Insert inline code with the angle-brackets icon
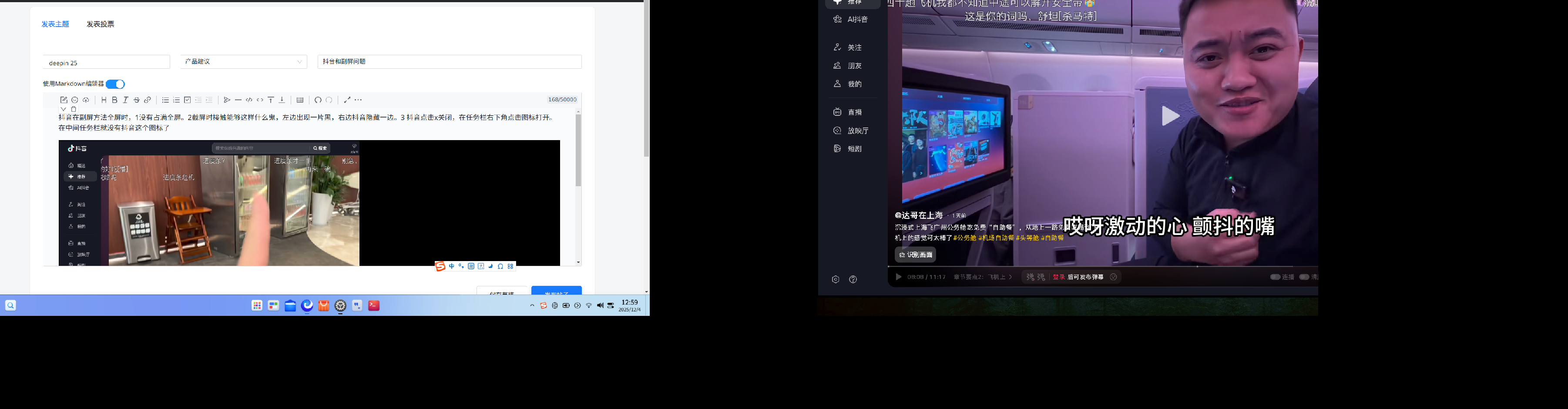This screenshot has width=1568, height=409. tap(260, 100)
